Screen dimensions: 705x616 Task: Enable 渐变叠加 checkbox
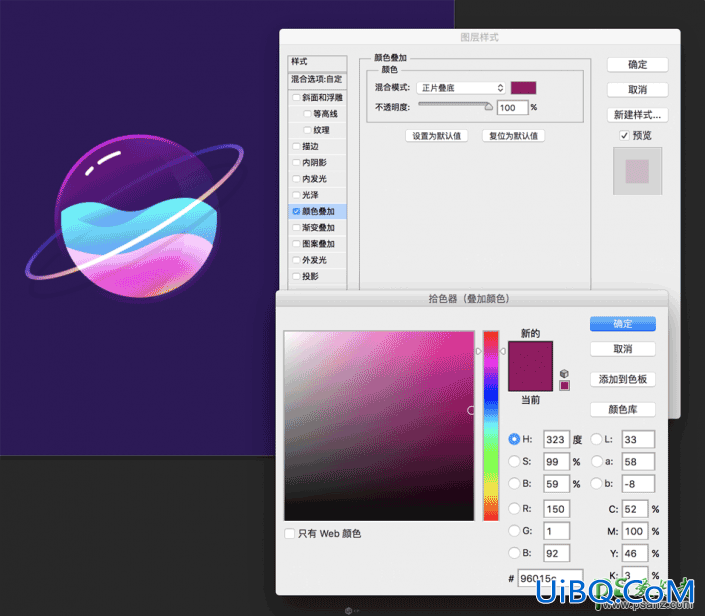coord(296,228)
